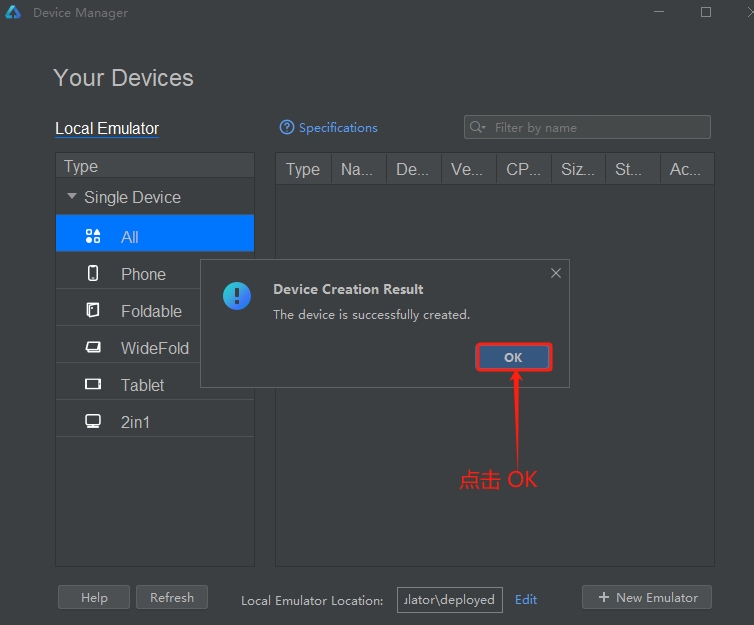
Task: Open the Specifications help icon
Action: point(287,127)
